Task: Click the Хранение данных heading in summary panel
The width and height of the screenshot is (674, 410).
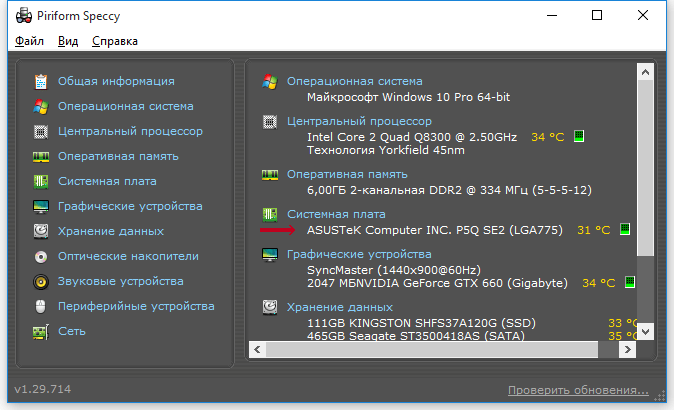Action: point(340,306)
